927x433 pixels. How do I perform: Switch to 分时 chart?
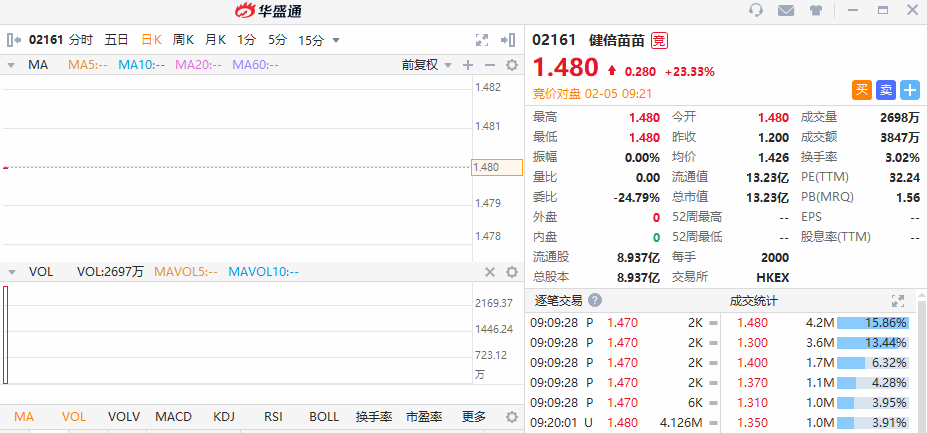(x=81, y=40)
